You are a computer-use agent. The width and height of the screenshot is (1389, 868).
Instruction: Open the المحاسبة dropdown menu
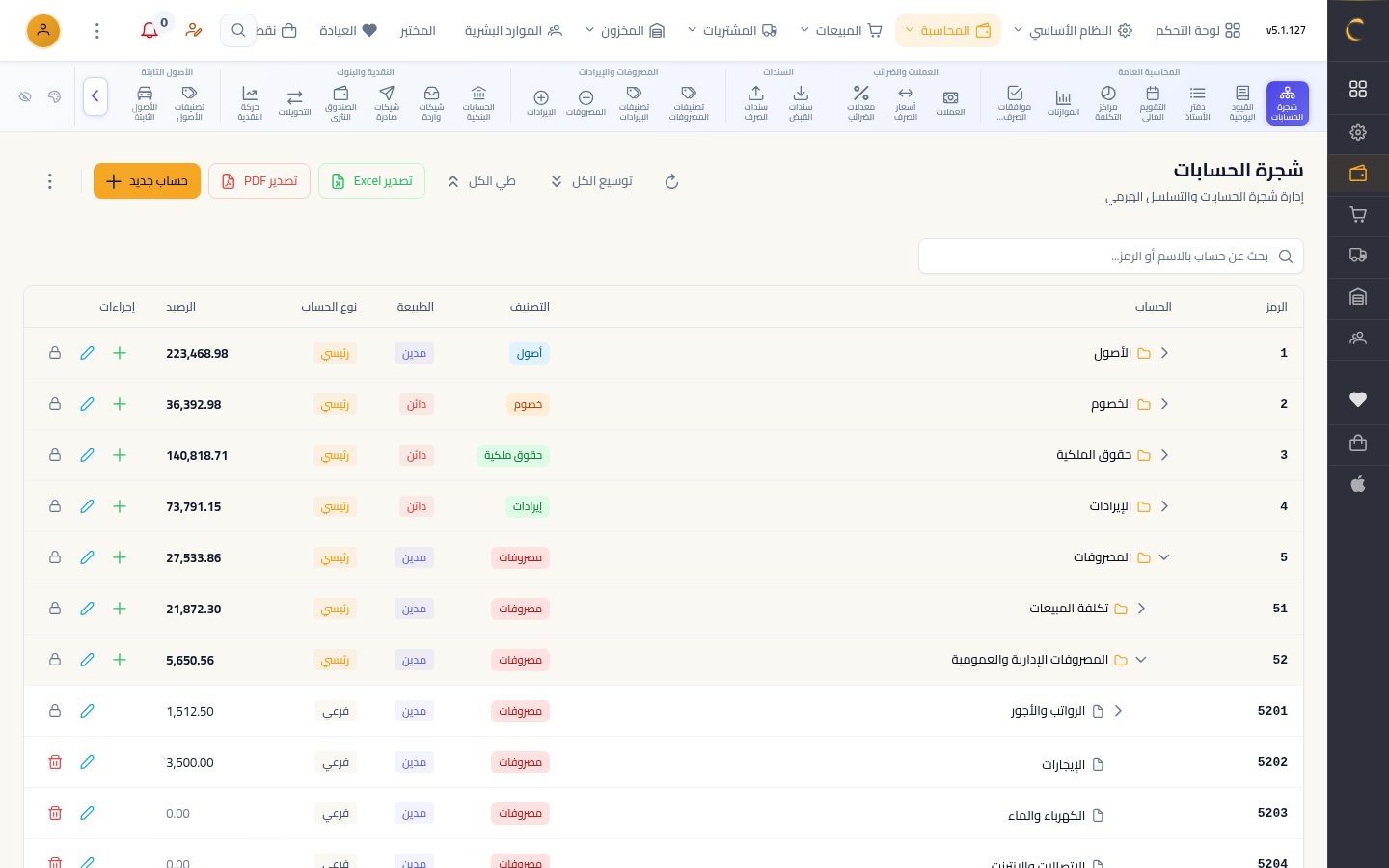click(947, 31)
